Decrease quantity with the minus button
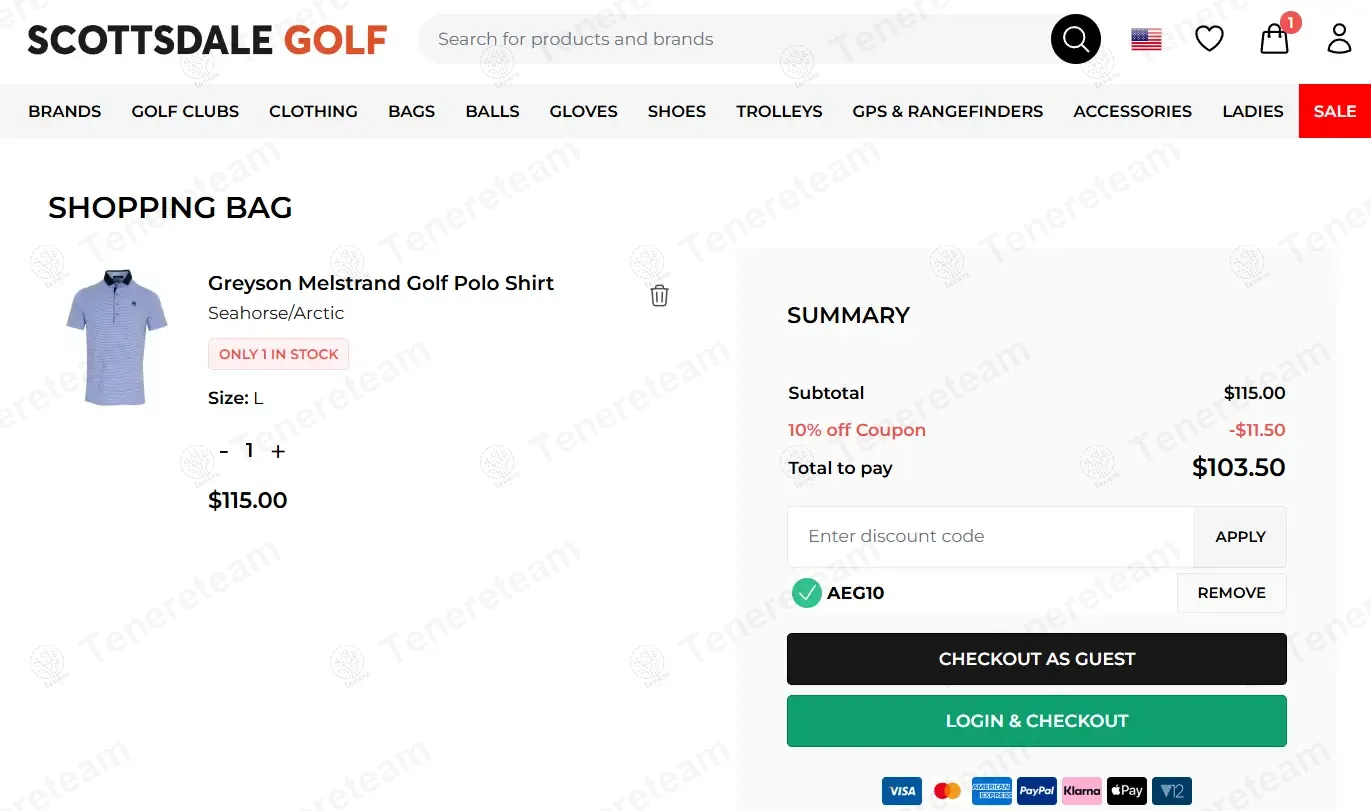Image resolution: width=1371 pixels, height=811 pixels. 224,451
